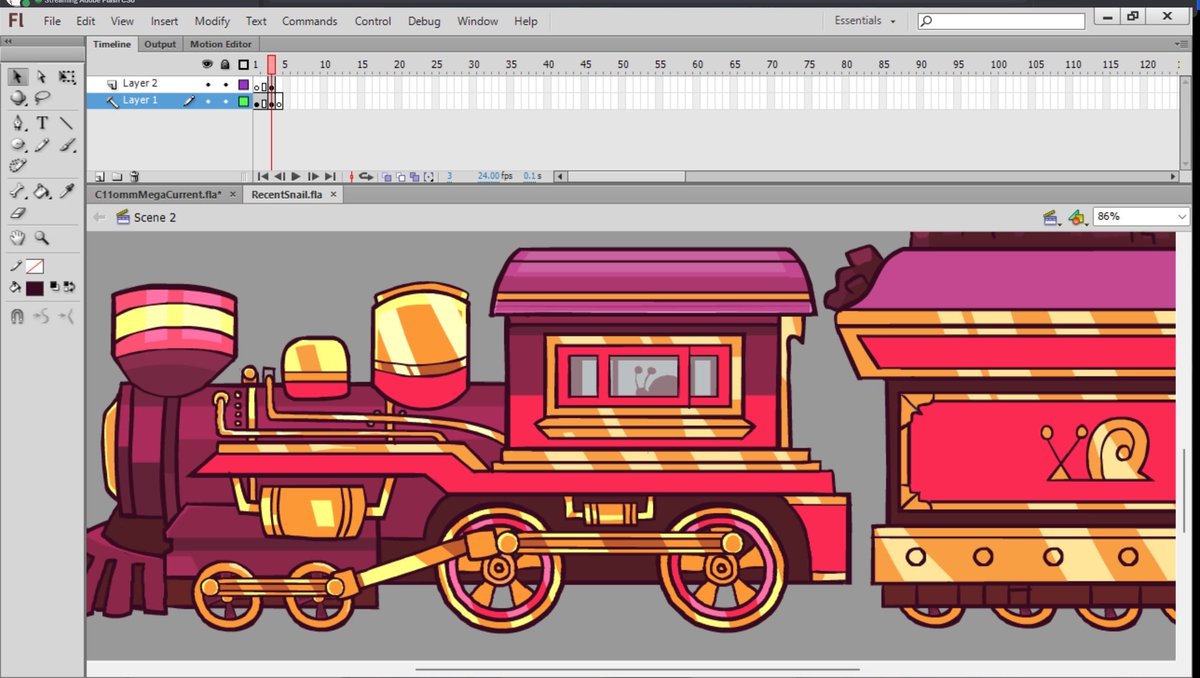Toggle Snap to Objects magnet
1200x678 pixels.
[18, 316]
